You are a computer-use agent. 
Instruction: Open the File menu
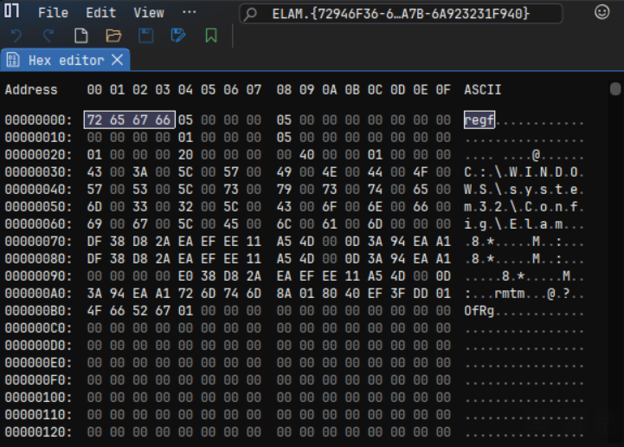(53, 13)
